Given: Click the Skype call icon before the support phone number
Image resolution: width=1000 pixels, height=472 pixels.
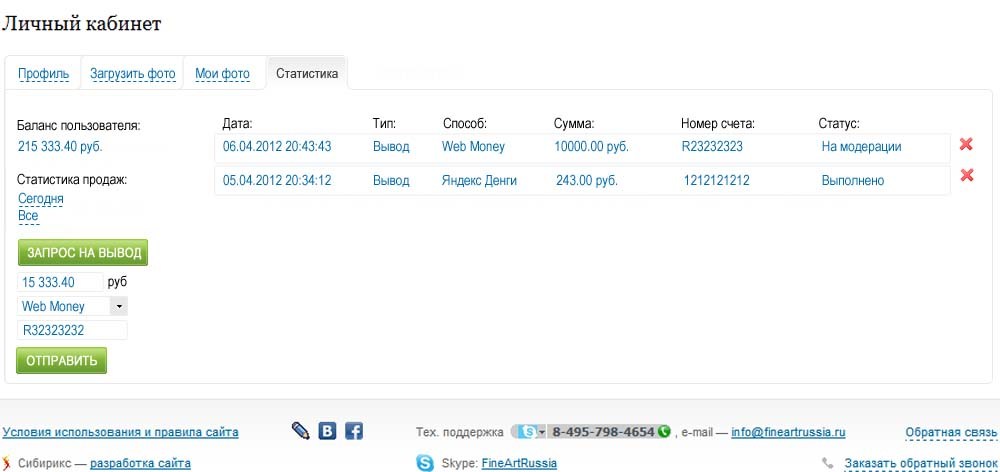Looking at the screenshot, I should 529,432.
